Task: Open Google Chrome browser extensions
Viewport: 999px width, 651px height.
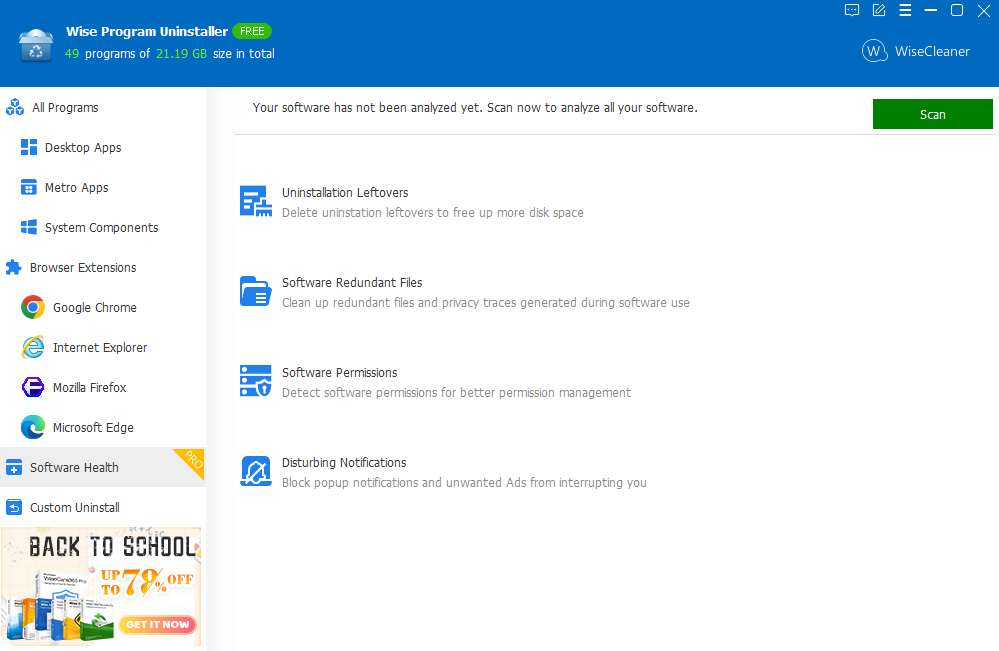Action: 94,308
